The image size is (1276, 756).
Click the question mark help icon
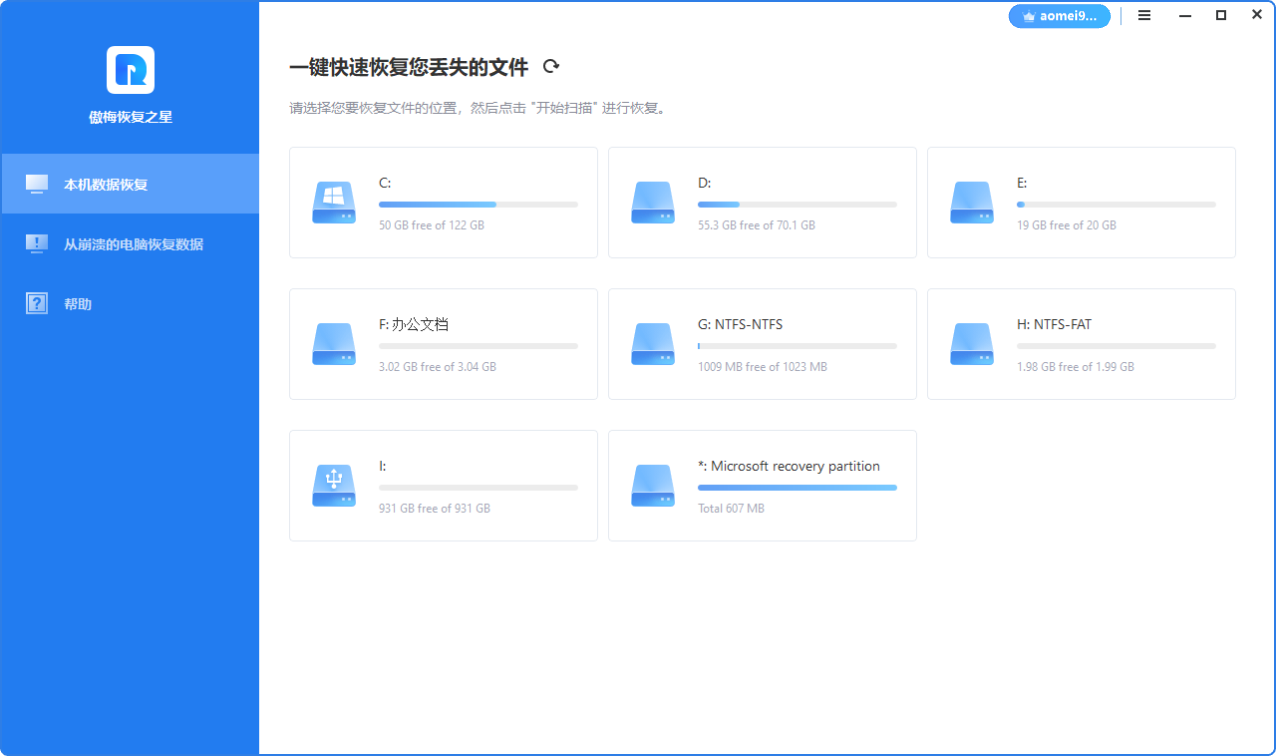(37, 303)
